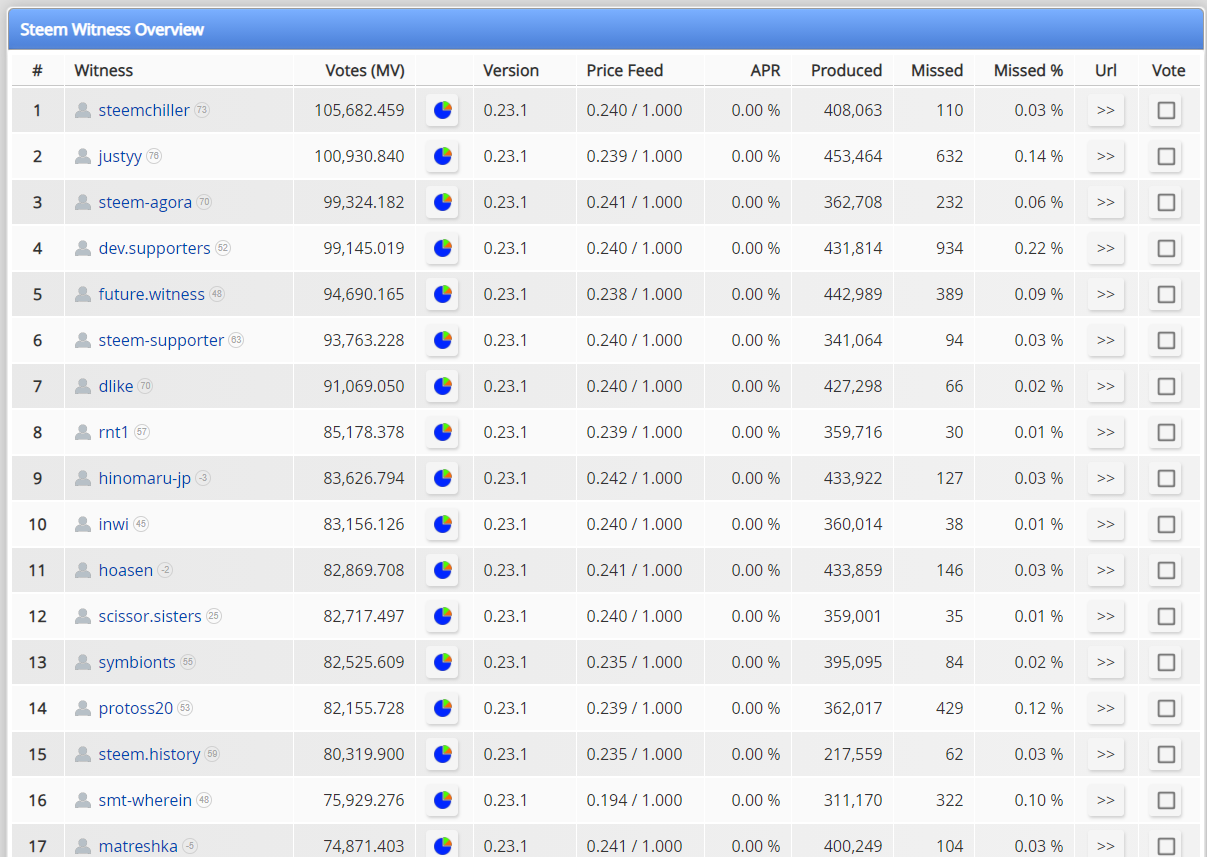Click the Witness column header
Image resolution: width=1207 pixels, height=857 pixels.
(104, 70)
